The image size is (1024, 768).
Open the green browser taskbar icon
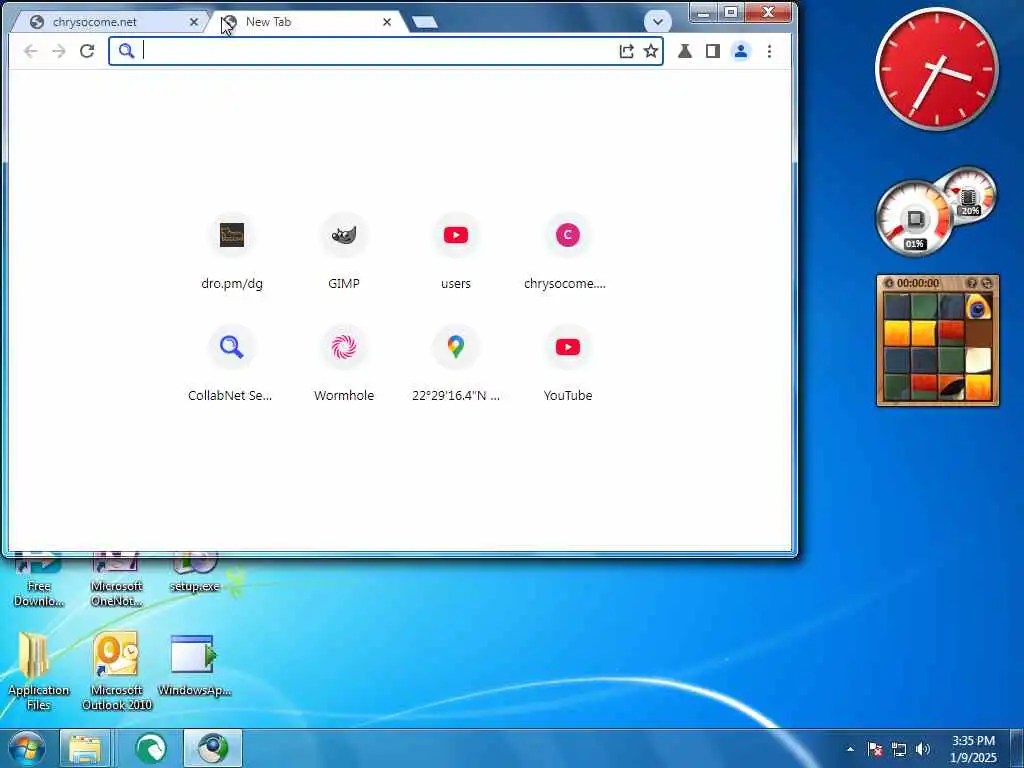pyautogui.click(x=150, y=748)
